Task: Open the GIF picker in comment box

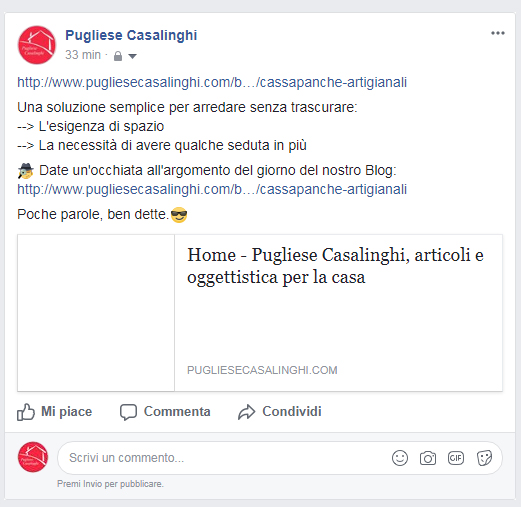Action: pos(456,458)
